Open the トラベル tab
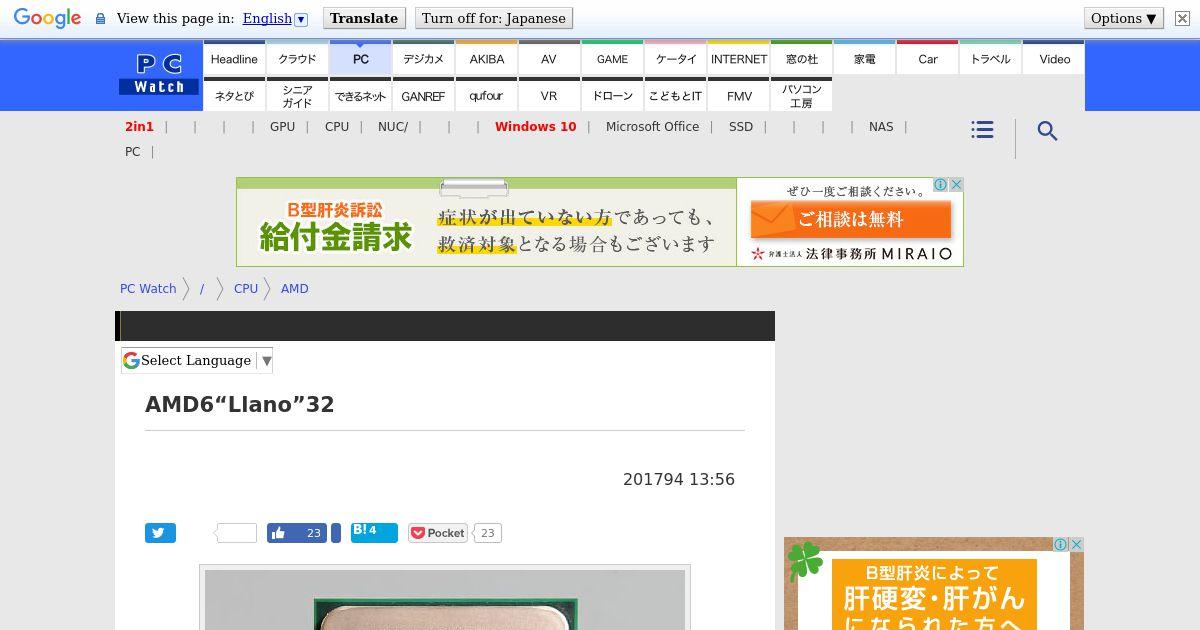The image size is (1200, 630). tap(991, 59)
